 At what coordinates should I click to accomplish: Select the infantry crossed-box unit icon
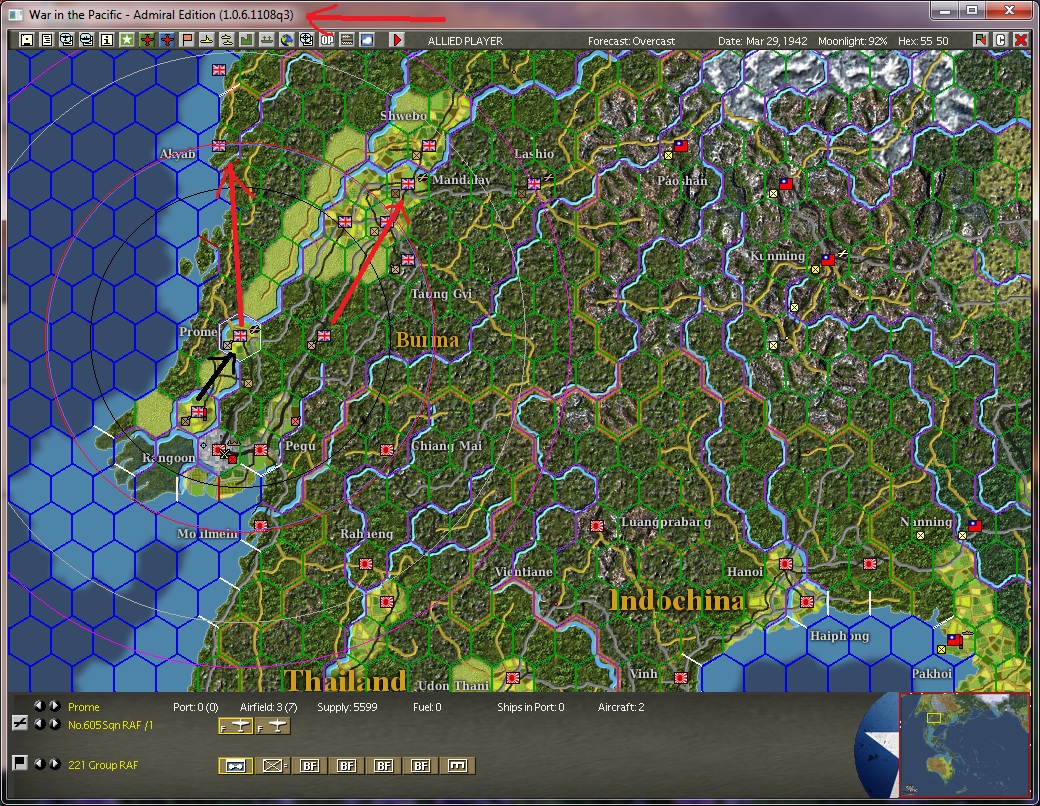point(273,766)
